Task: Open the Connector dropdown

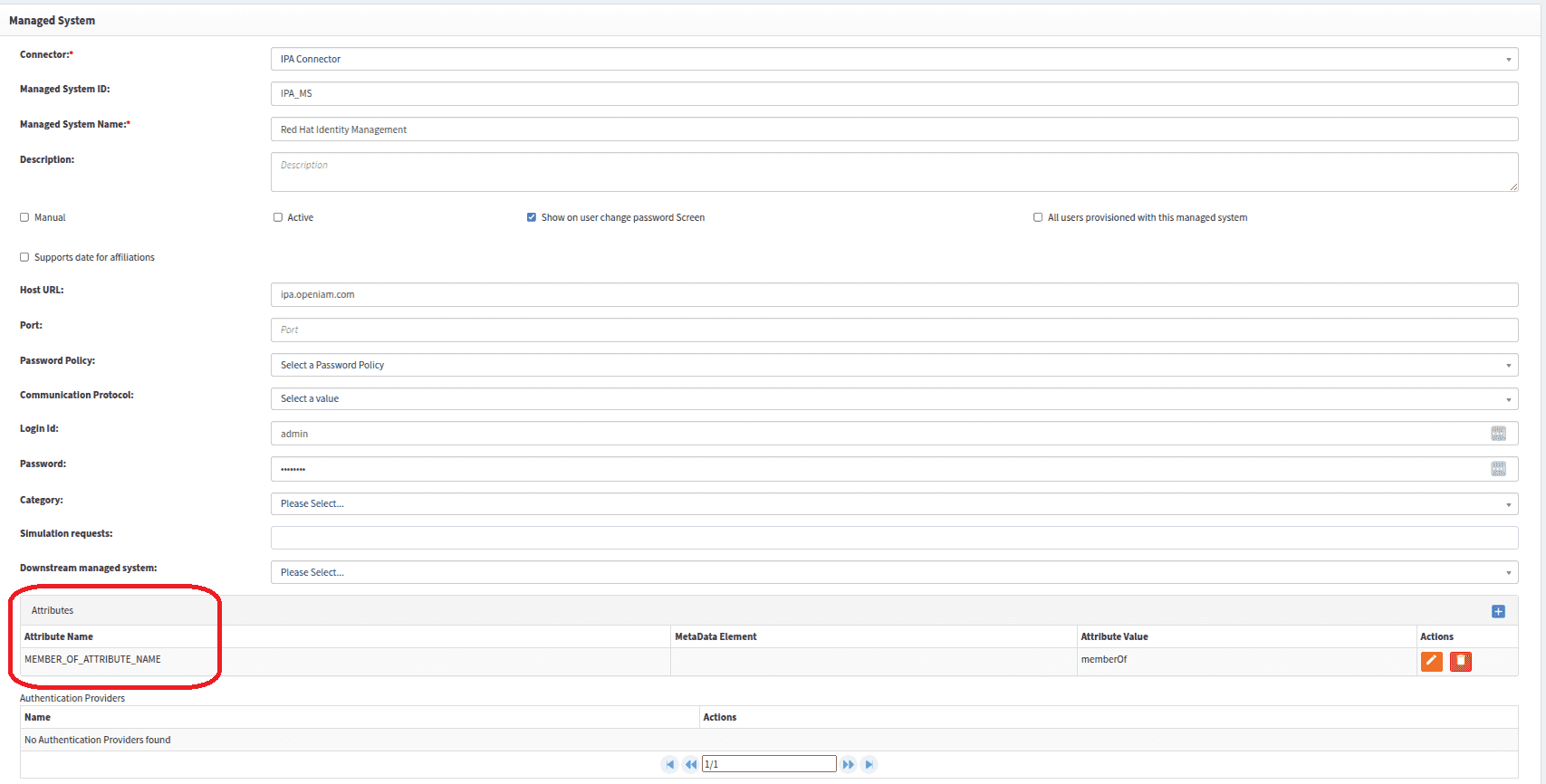Action: [x=894, y=60]
